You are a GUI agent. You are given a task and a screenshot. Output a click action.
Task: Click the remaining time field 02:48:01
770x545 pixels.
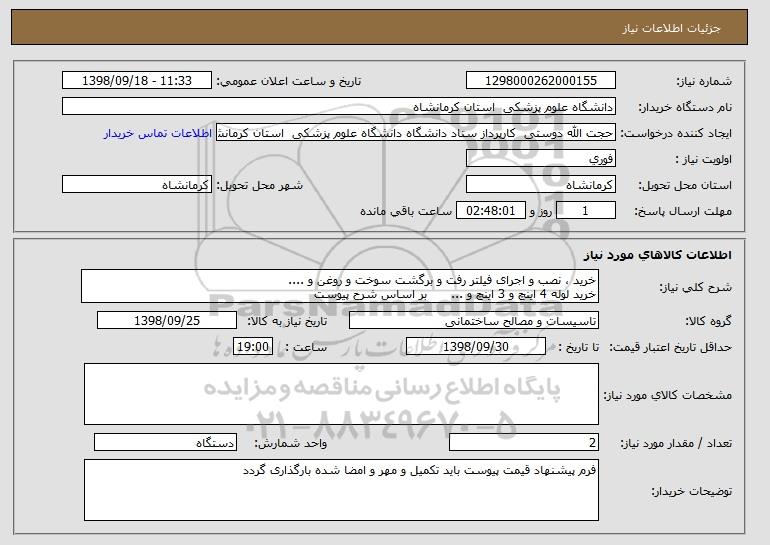(x=491, y=211)
